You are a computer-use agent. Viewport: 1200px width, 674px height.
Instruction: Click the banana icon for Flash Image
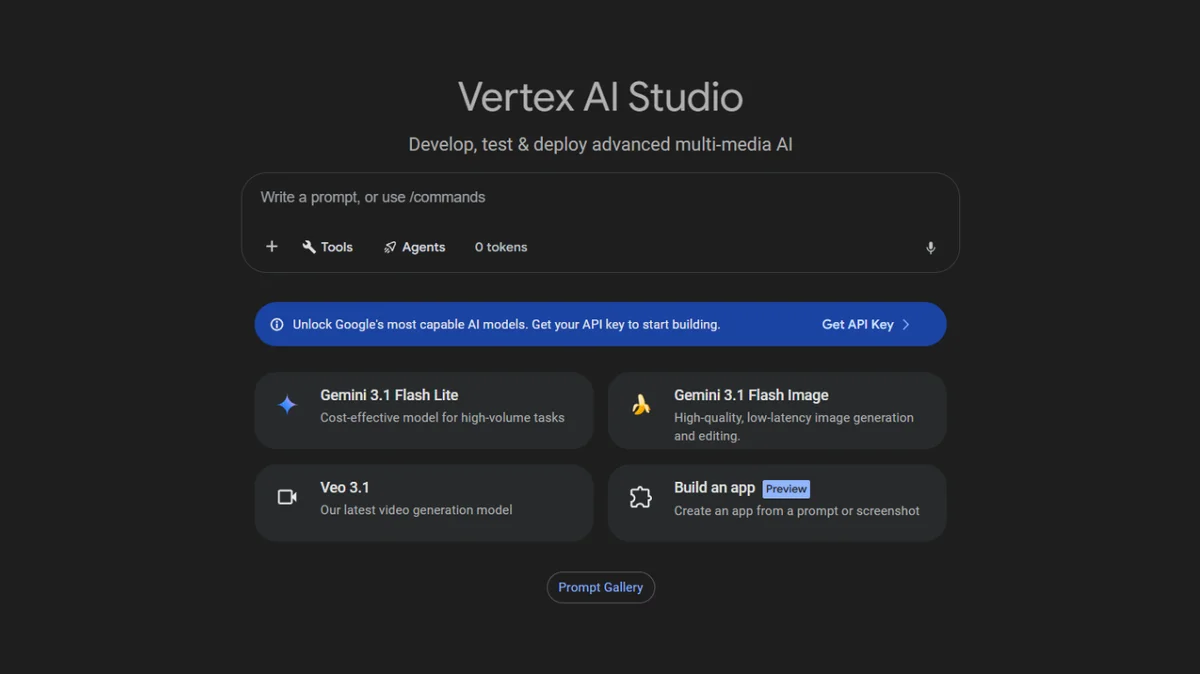[x=640, y=404]
